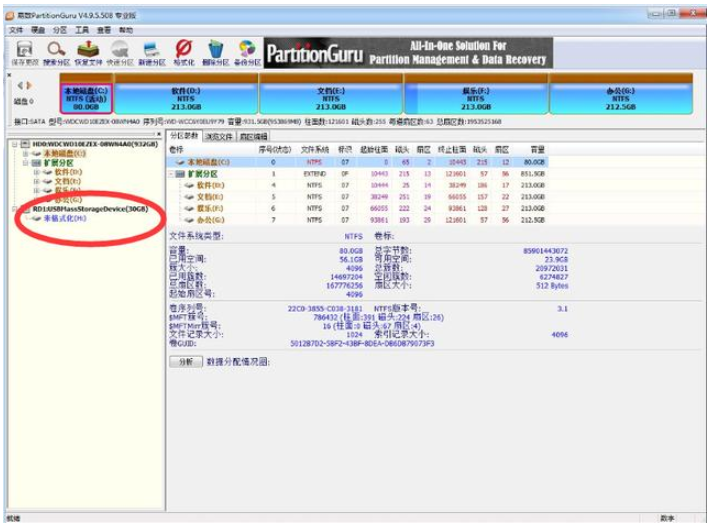
Task: Click the drive icon beside 办公(G:) in the table
Action: (189, 220)
